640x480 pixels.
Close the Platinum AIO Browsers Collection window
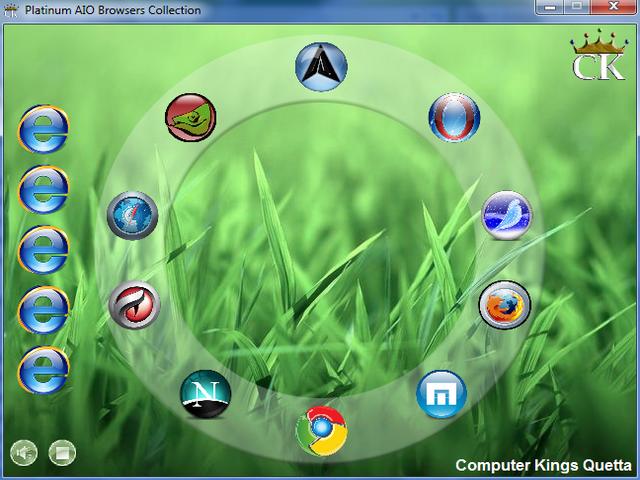pyautogui.click(x=613, y=7)
